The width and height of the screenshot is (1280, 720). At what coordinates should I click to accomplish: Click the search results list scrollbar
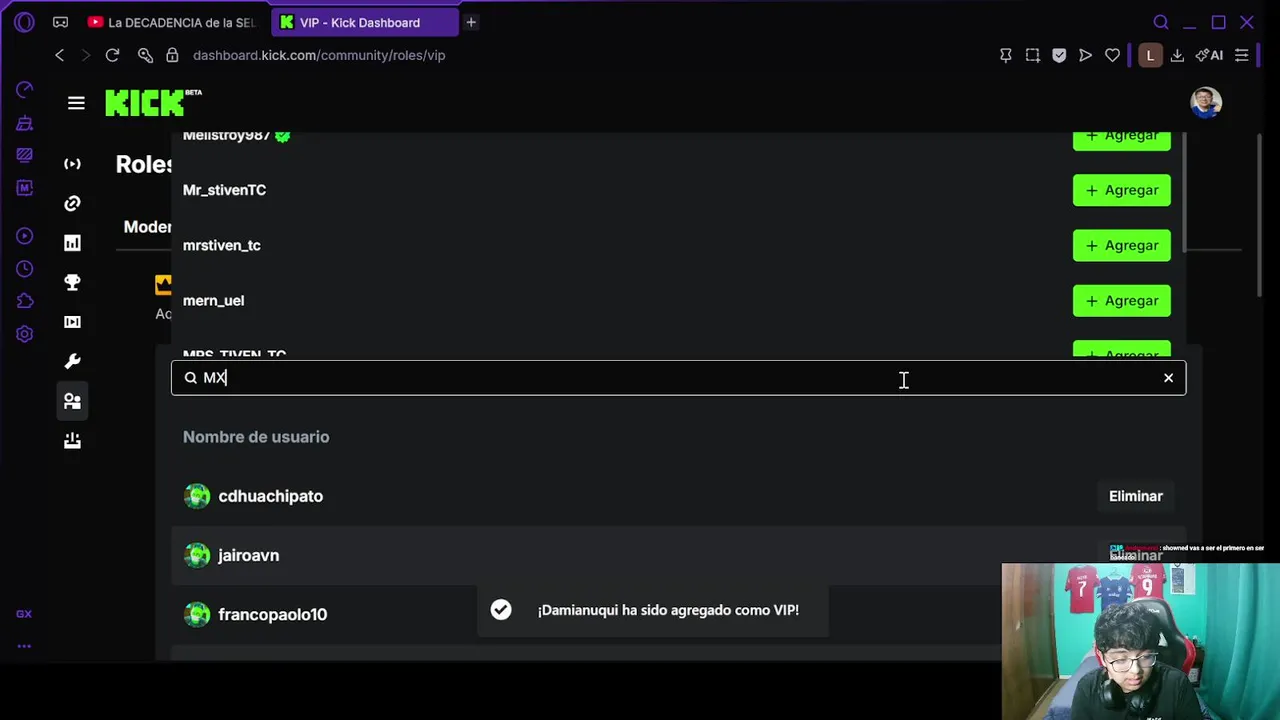(x=1184, y=195)
